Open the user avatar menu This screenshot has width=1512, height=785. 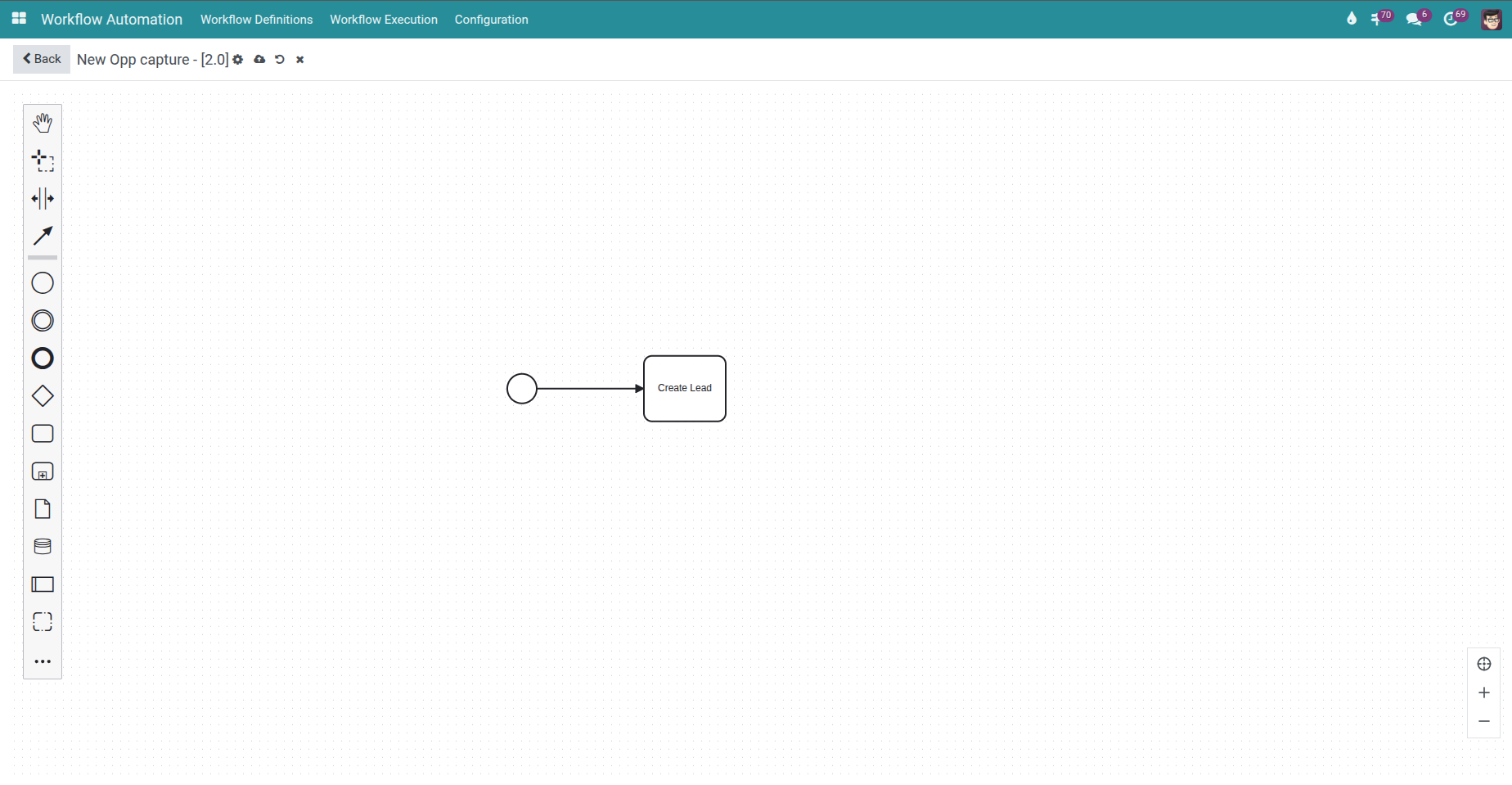click(1491, 19)
